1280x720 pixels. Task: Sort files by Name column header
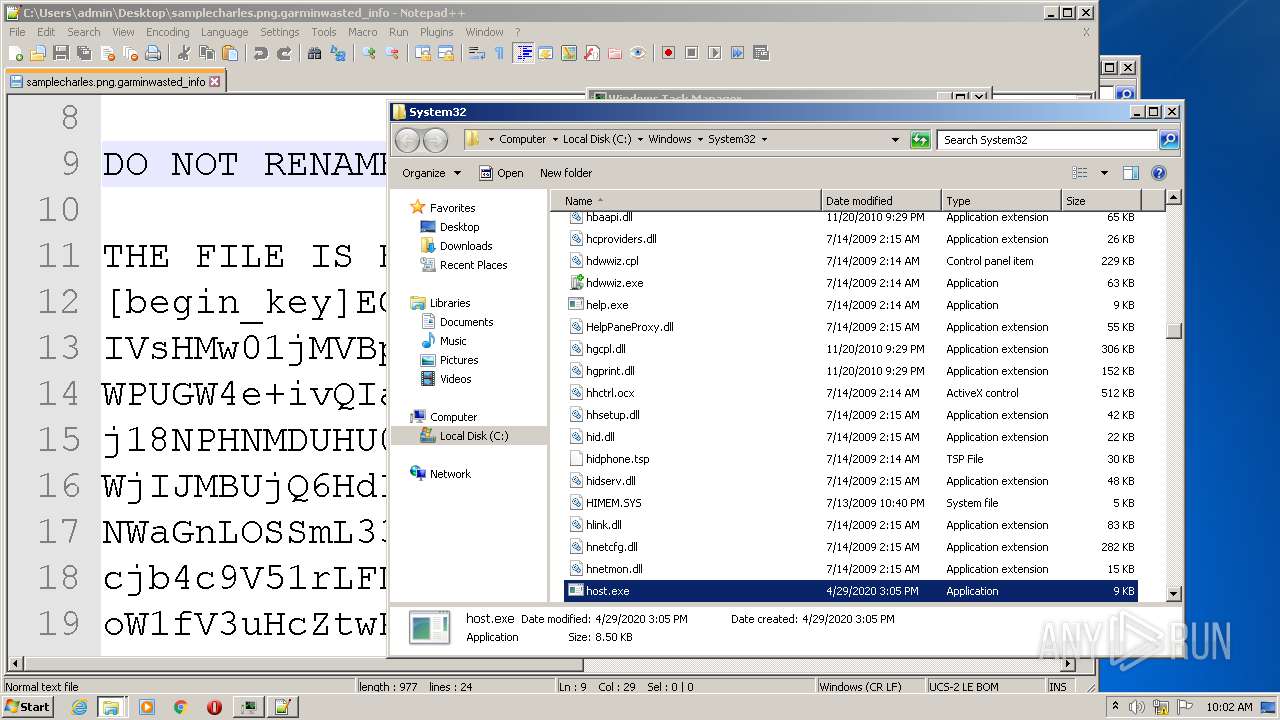coord(685,201)
